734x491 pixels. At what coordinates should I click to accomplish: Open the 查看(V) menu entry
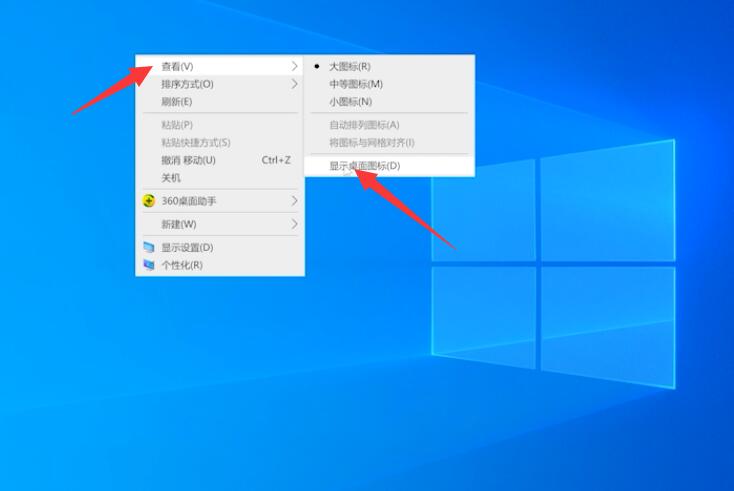click(x=220, y=66)
